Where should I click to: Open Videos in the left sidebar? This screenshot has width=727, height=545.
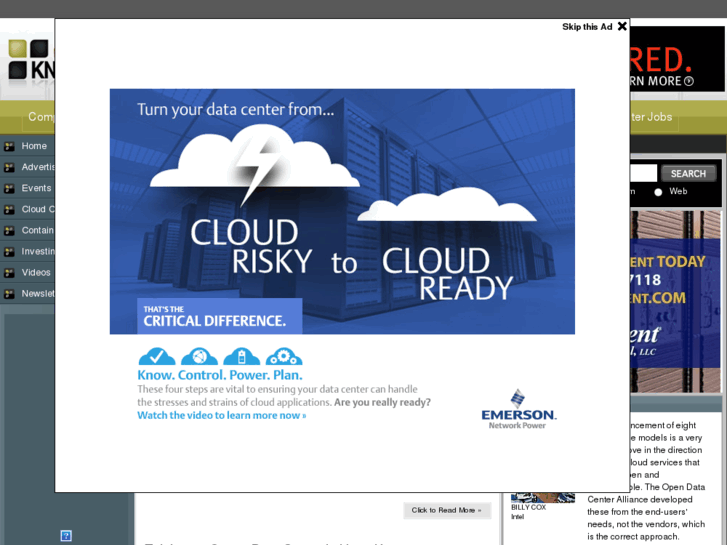[x=36, y=273]
